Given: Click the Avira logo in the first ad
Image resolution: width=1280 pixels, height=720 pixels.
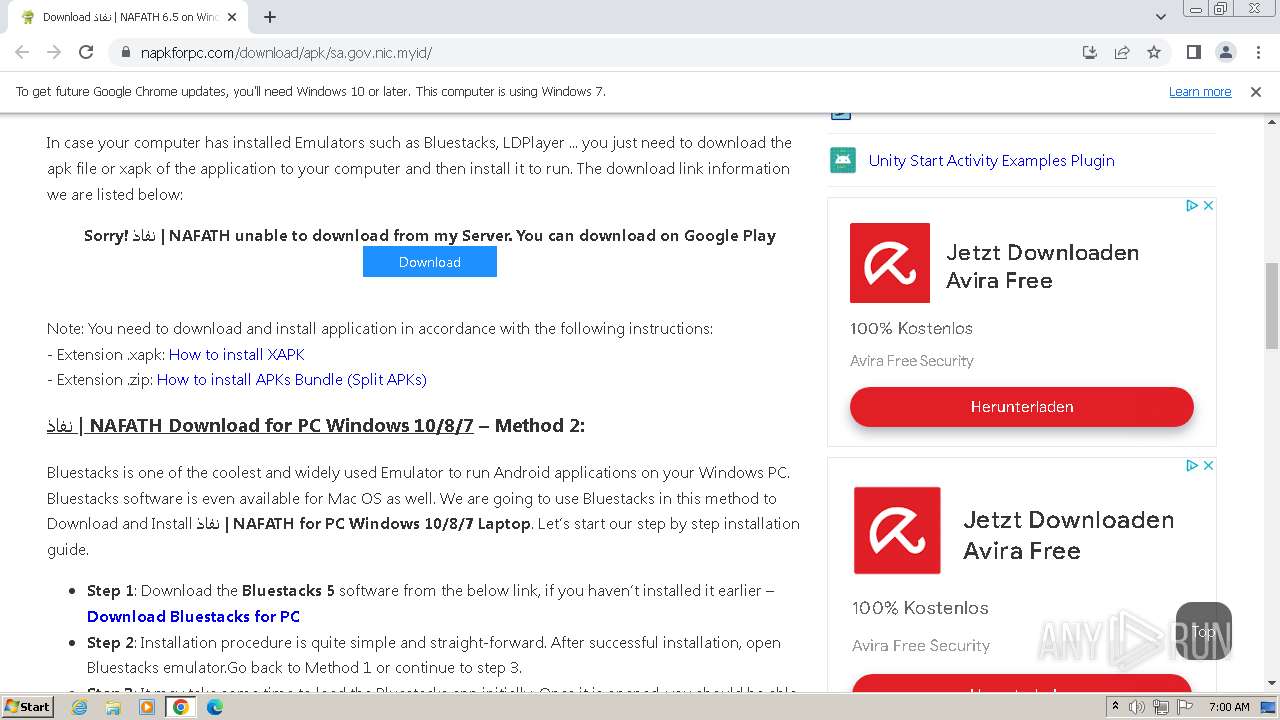Looking at the screenshot, I should (890, 263).
